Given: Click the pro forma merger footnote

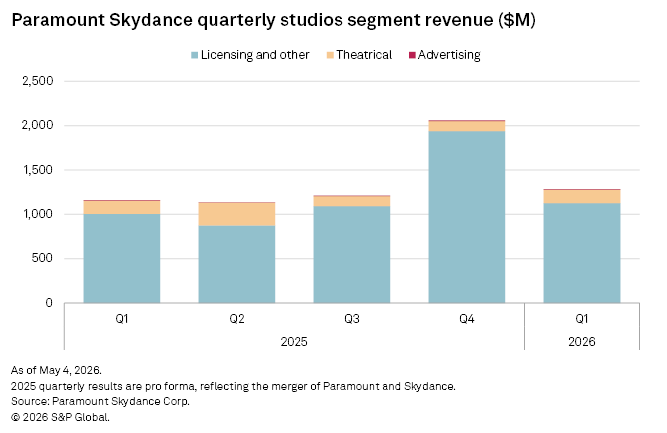Looking at the screenshot, I should [x=233, y=386].
